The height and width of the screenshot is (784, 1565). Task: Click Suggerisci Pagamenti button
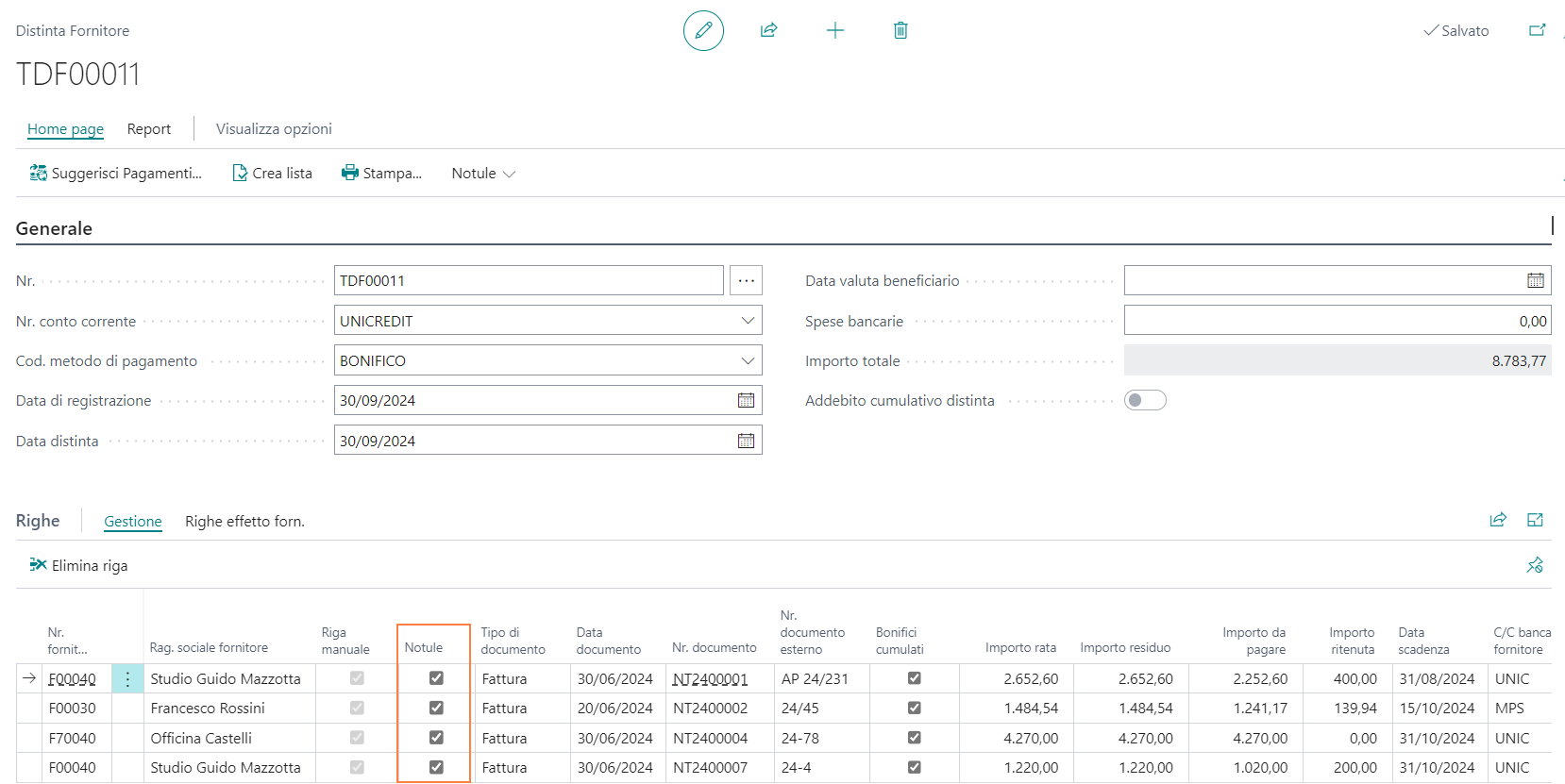point(116,174)
